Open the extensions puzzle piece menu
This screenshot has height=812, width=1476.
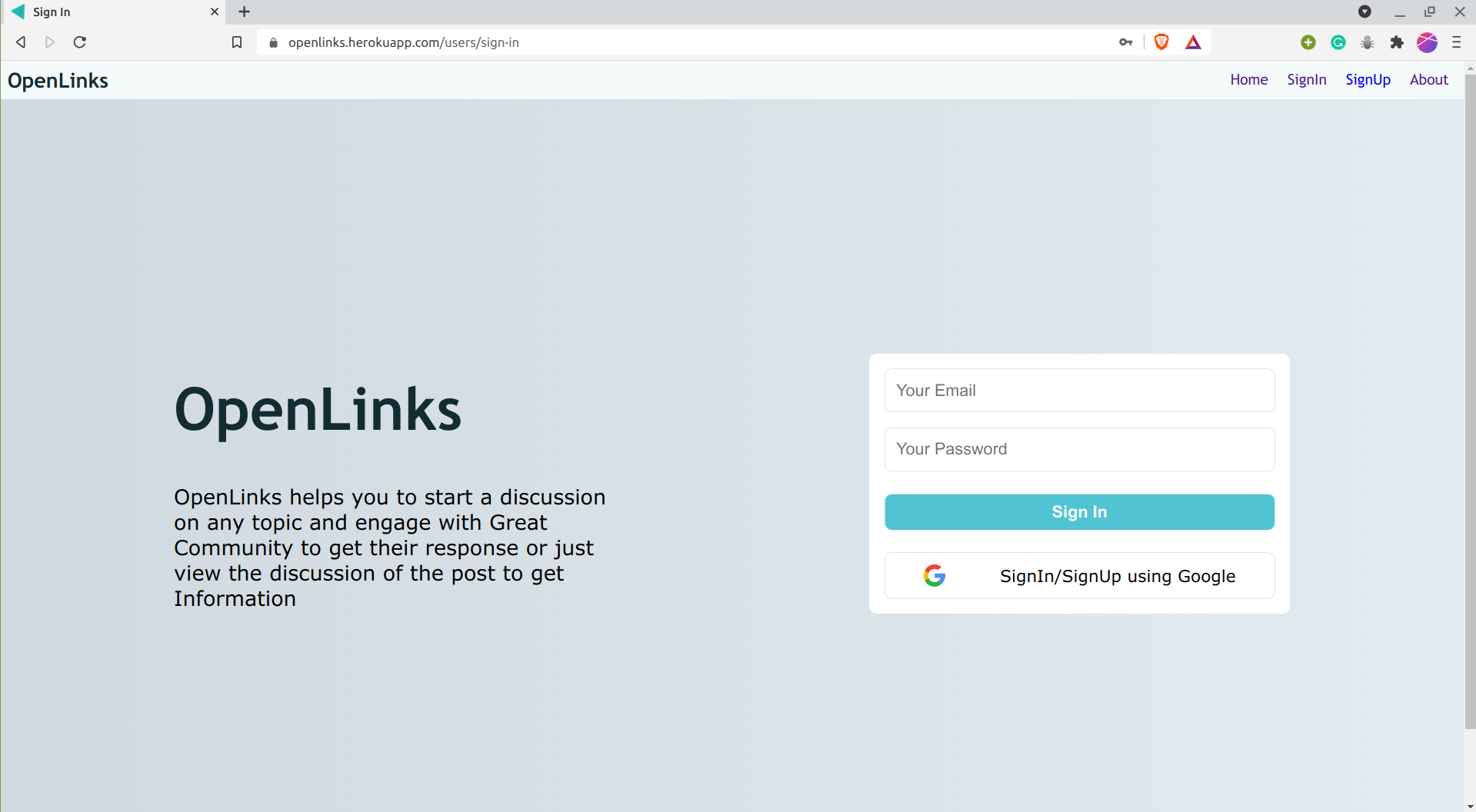click(1397, 42)
